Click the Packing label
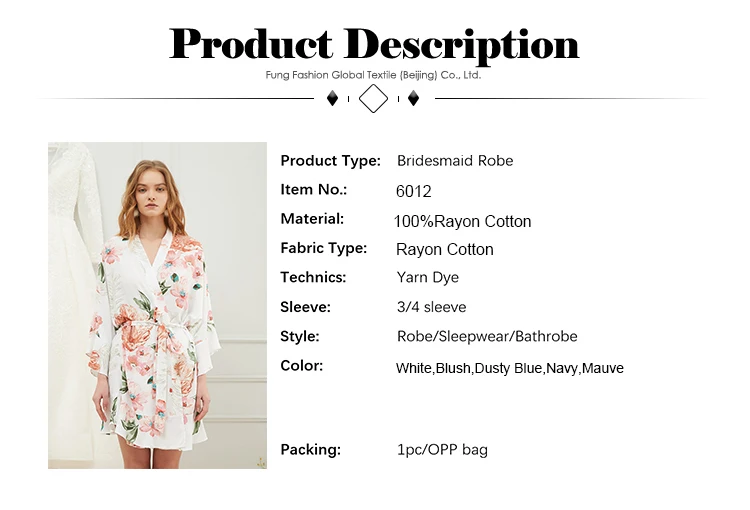Viewport: 750px width, 510px height. click(310, 450)
